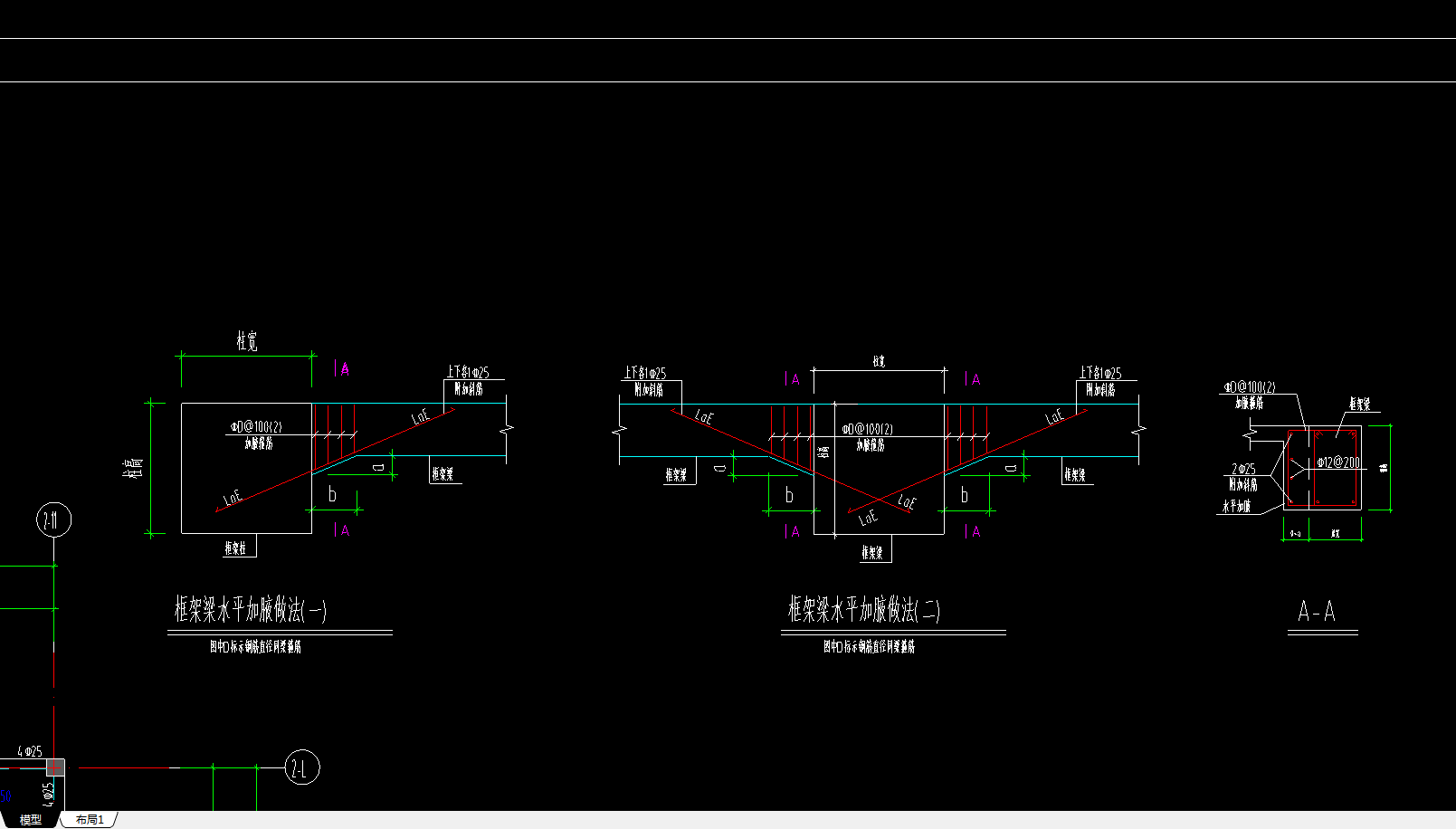Select the 附加斜筋 label in A-A section

1243,485
